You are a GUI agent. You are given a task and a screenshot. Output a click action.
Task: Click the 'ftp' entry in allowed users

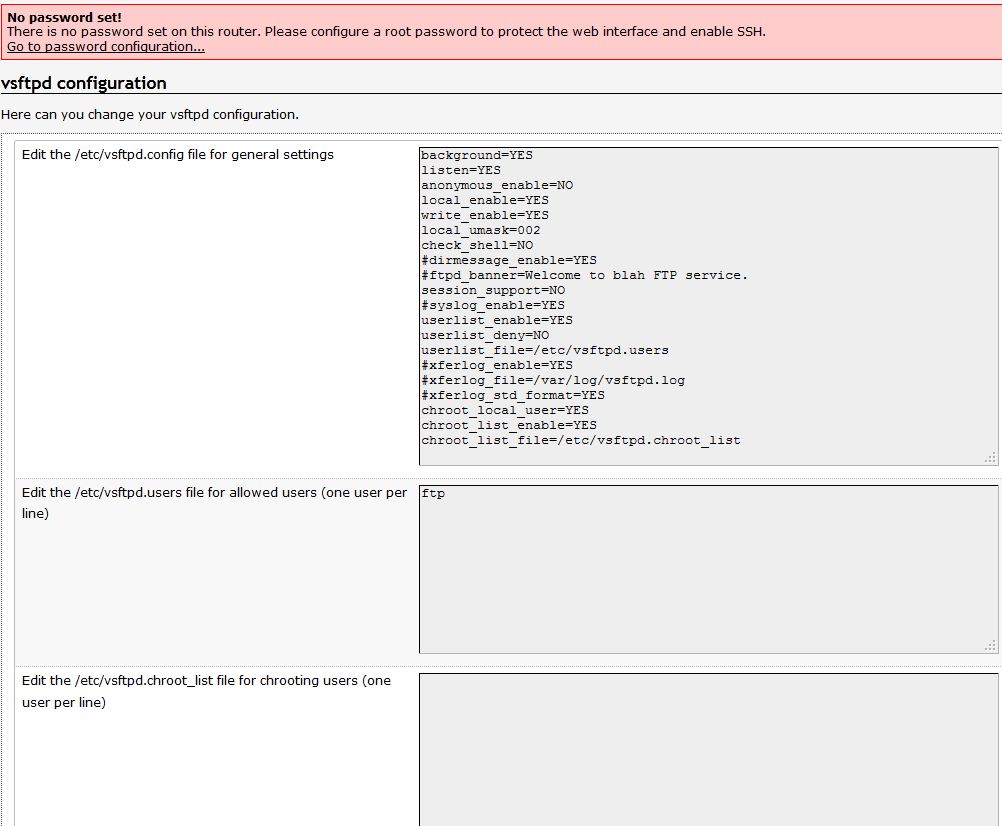tap(433, 493)
